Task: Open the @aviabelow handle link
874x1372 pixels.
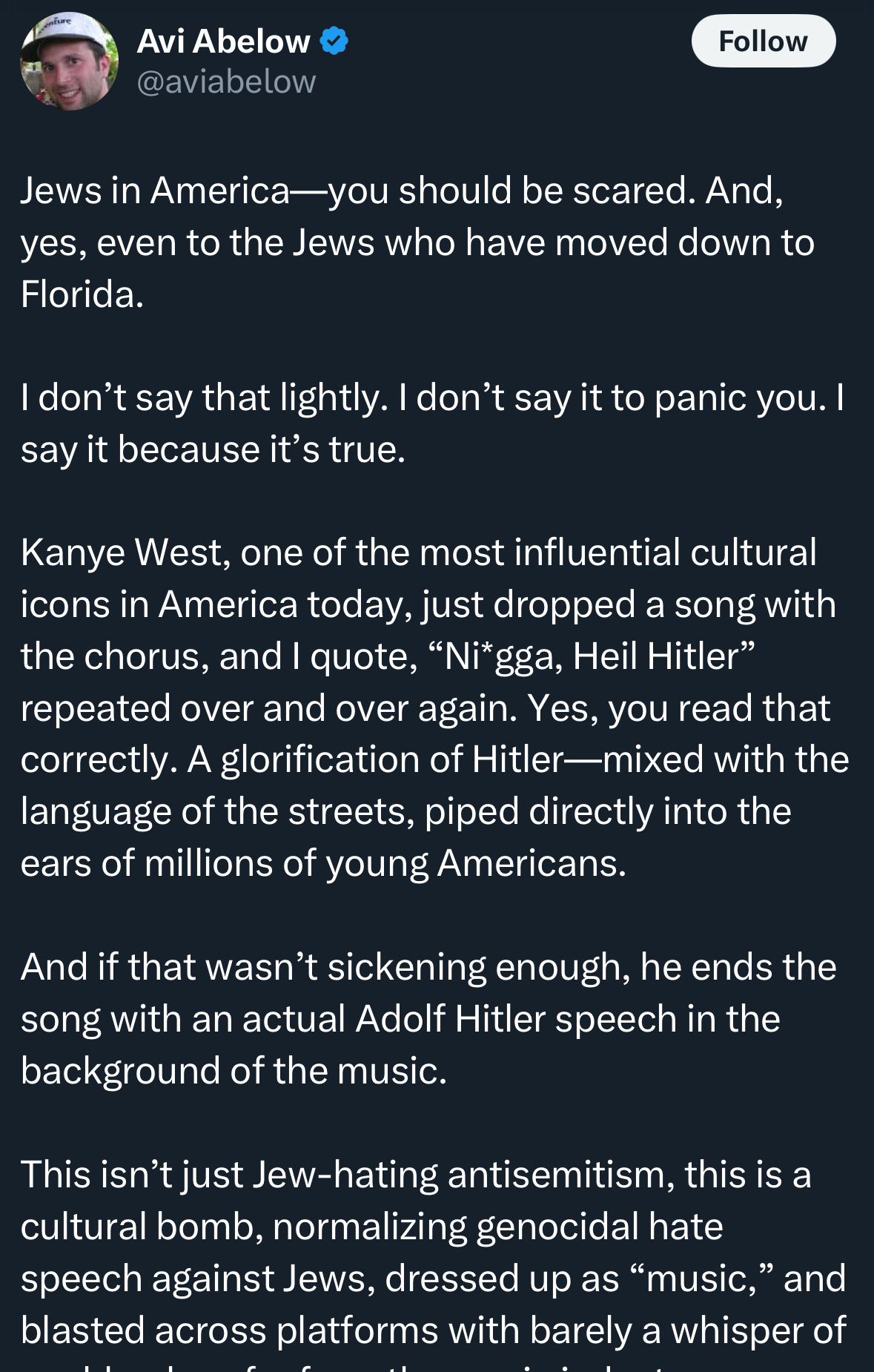Action: 227,82
